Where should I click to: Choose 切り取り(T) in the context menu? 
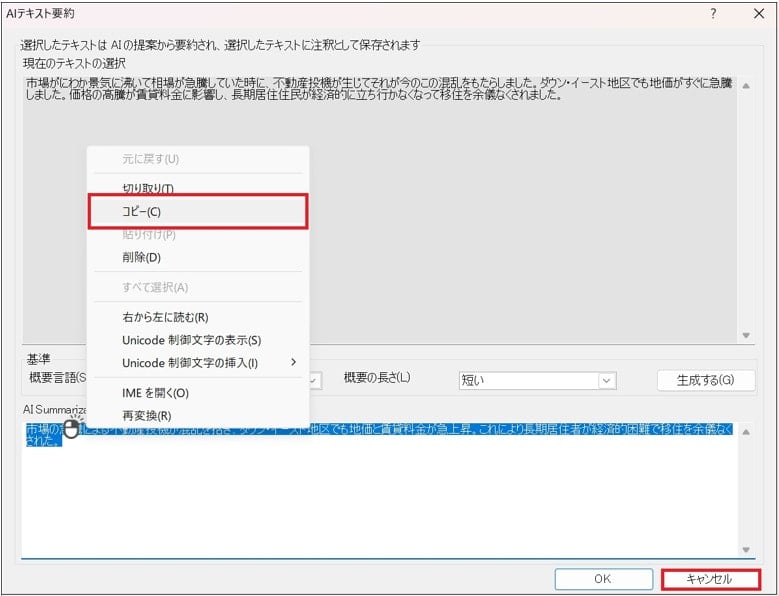pyautogui.click(x=148, y=188)
